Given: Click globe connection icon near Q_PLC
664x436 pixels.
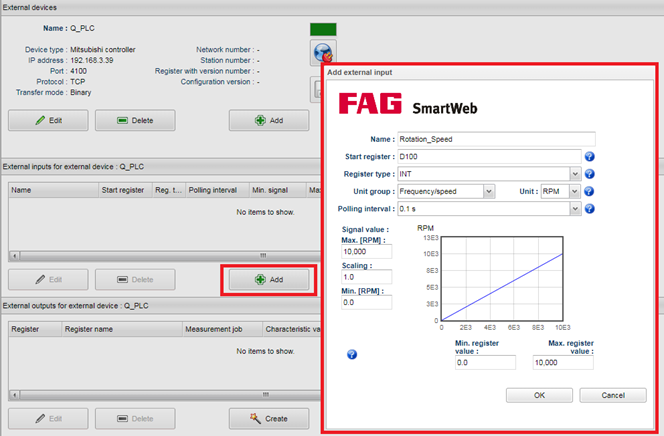Looking at the screenshot, I should [x=323, y=53].
